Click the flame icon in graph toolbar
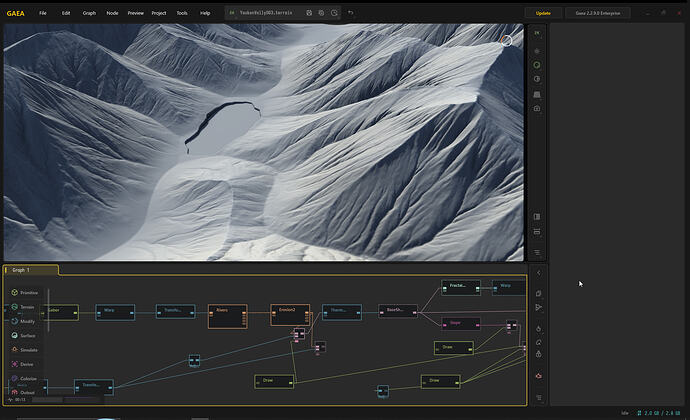The width and height of the screenshot is (690, 420). click(x=539, y=329)
